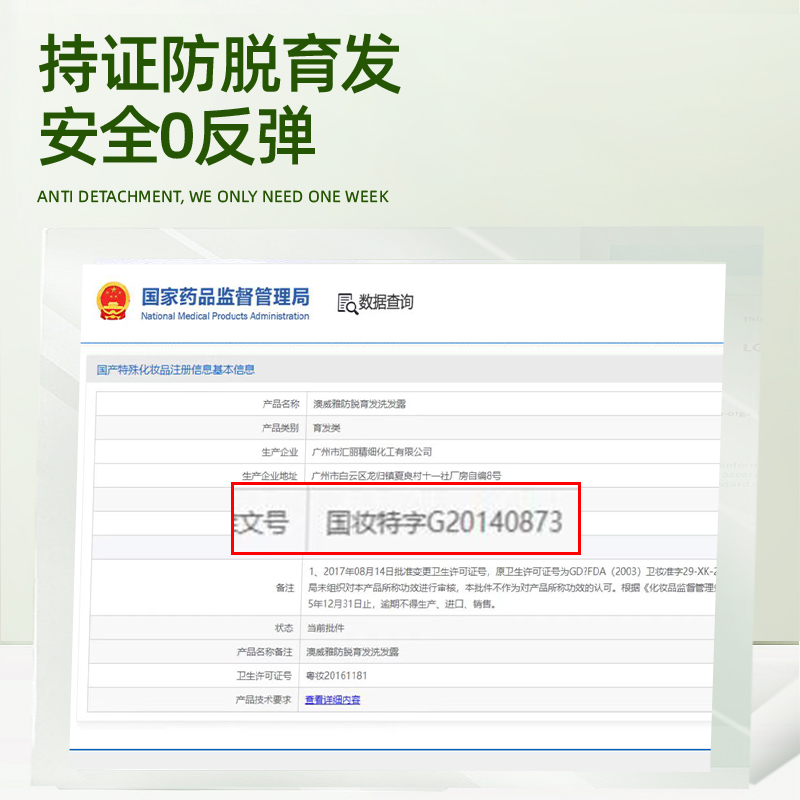
Task: Select the 育发类 category value
Action: point(326,428)
